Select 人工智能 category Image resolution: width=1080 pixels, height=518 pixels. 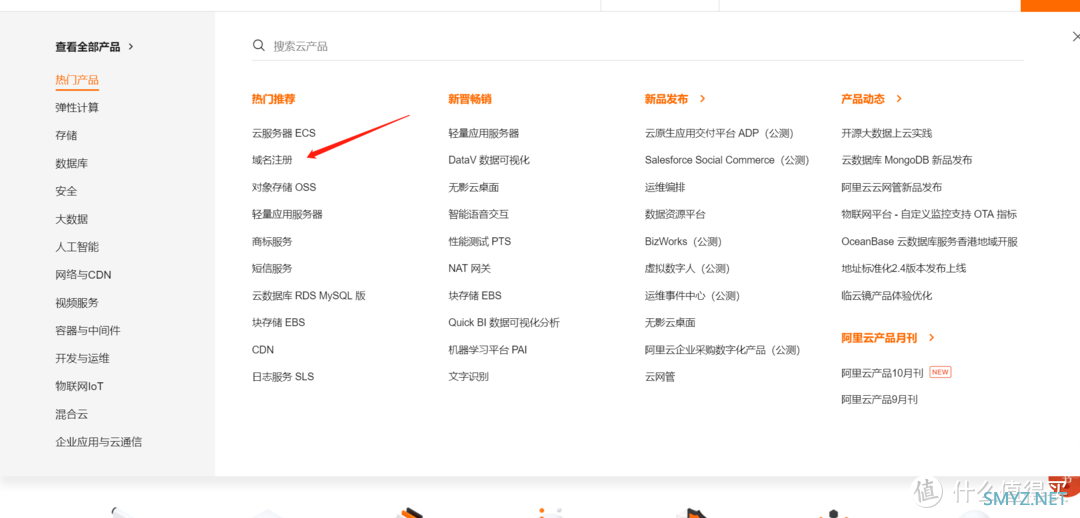pyautogui.click(x=77, y=247)
